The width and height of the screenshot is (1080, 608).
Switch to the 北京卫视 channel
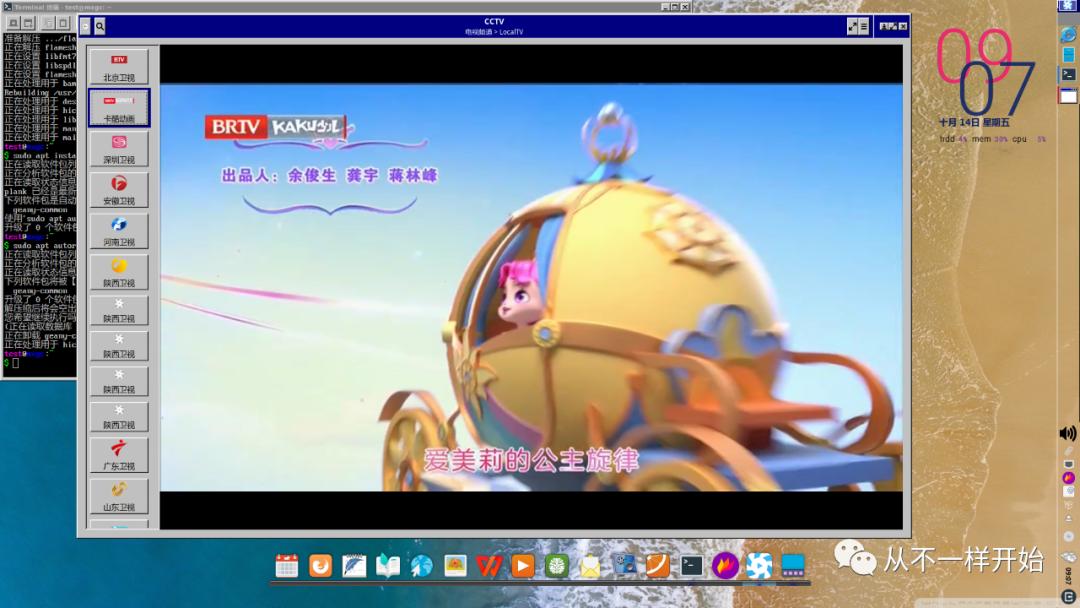tap(119, 67)
